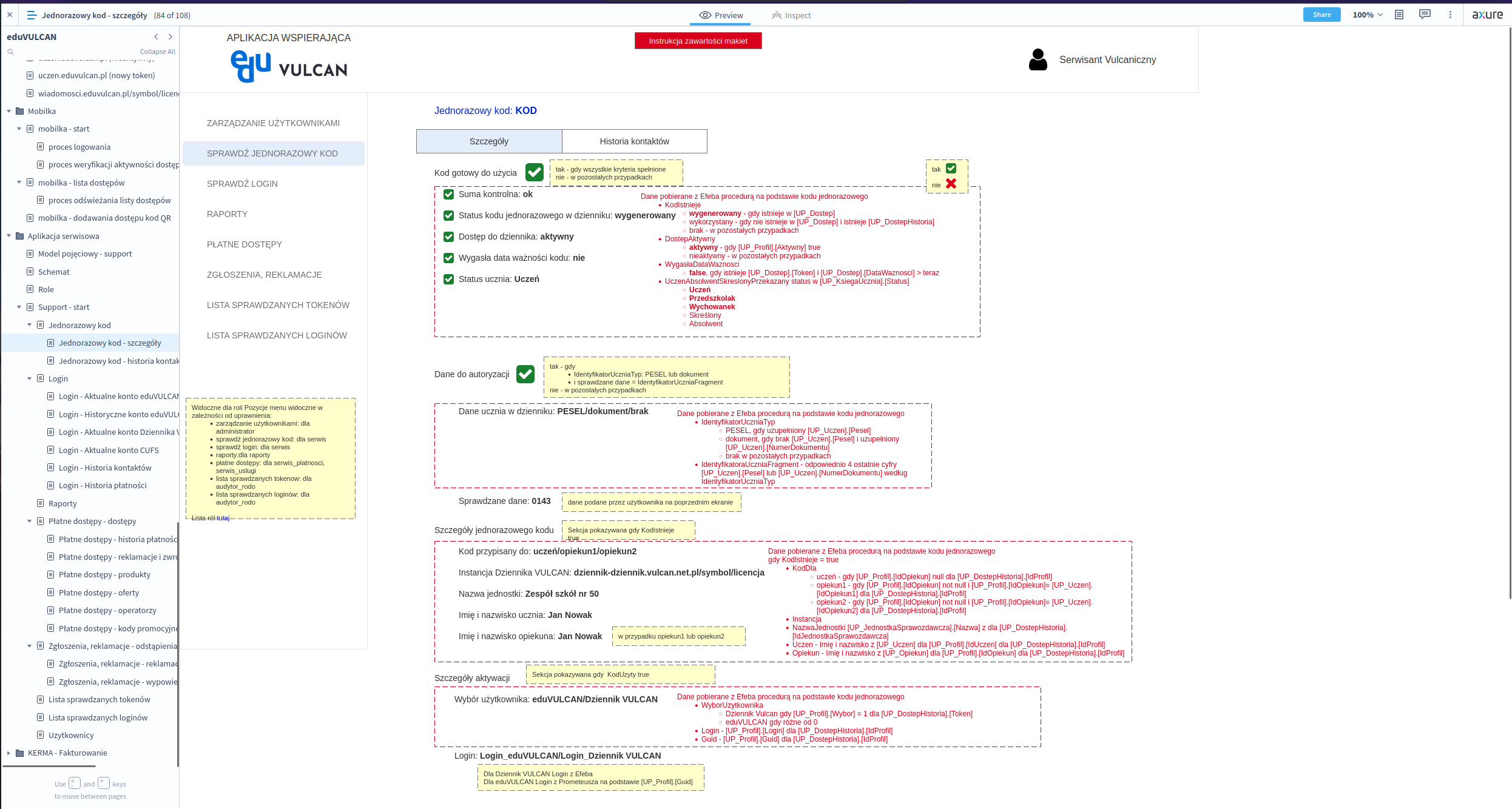Expand the KERMA - Fakturowanie folder
This screenshot has width=1512, height=809.
[9, 753]
